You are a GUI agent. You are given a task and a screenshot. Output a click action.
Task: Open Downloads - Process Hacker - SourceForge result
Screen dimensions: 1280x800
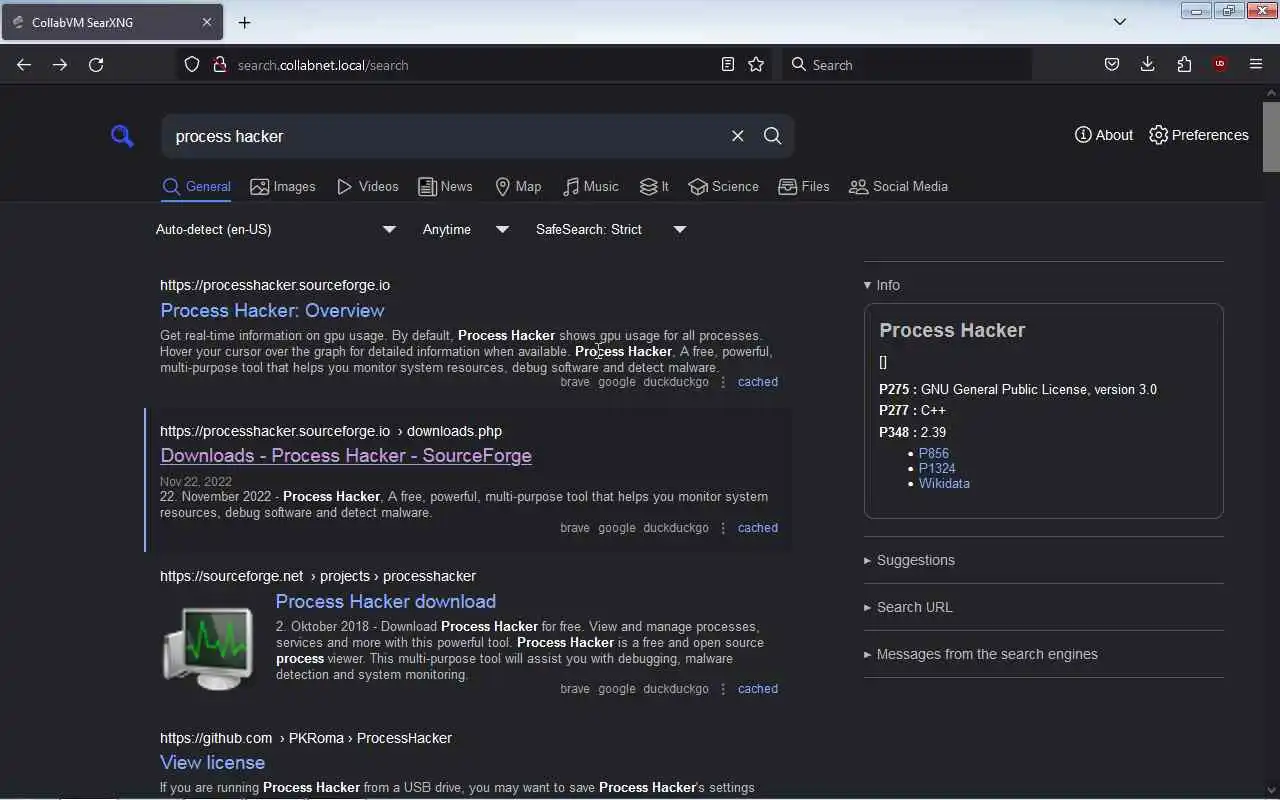click(x=346, y=455)
